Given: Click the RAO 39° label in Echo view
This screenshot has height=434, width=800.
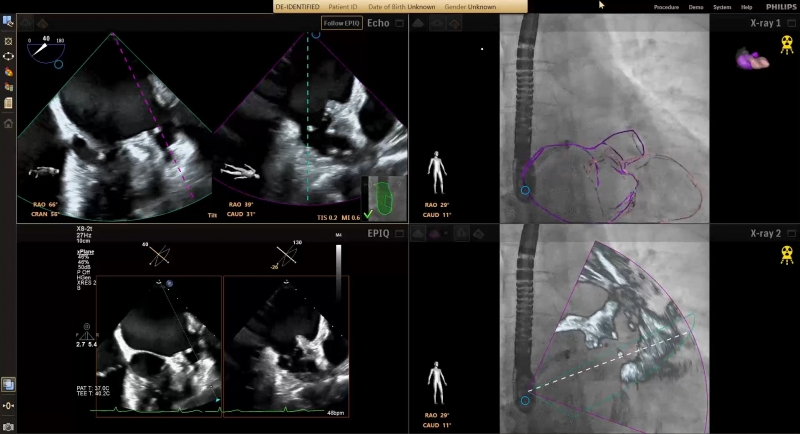Looking at the screenshot, I should point(240,205).
